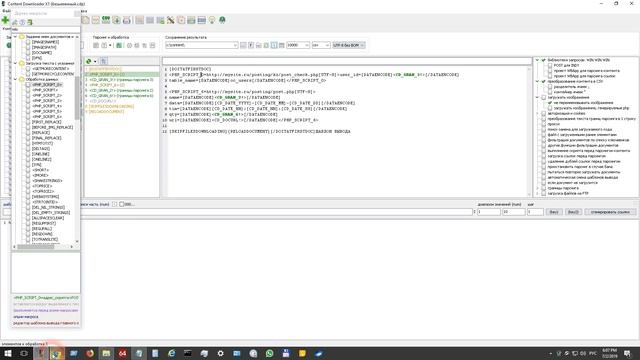Toggle 'авторизация и cookies' checkbox
This screenshot has height=360, width=640.
point(544,113)
